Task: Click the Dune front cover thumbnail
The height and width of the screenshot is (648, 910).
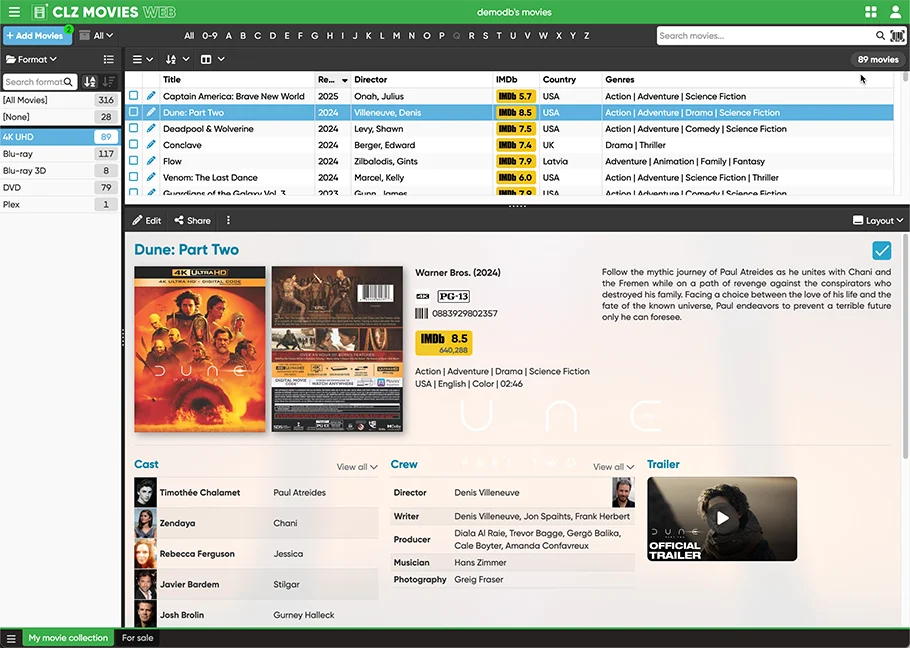Action: coord(200,349)
